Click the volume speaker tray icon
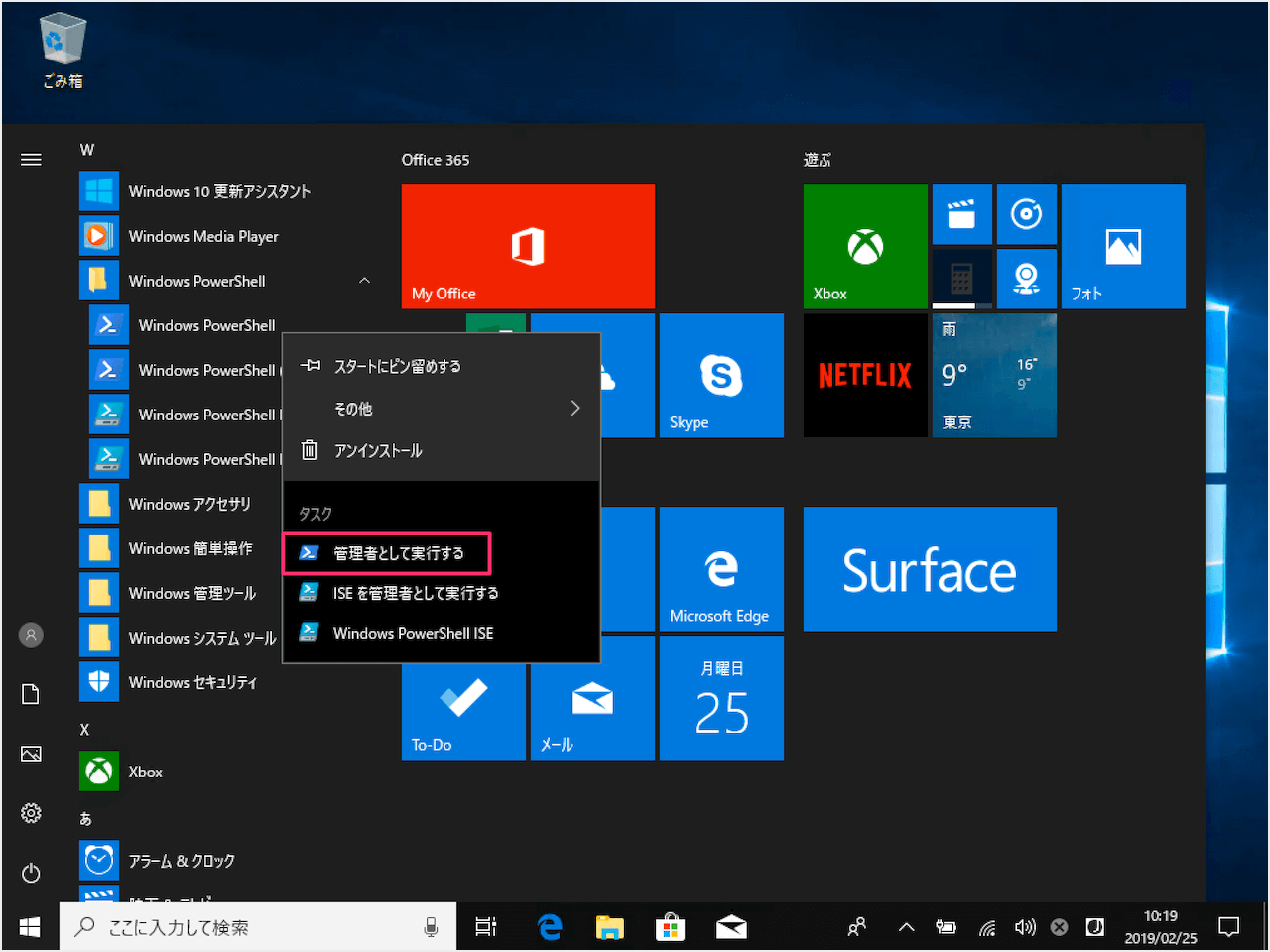Screen dimensions: 1270x952 coord(1025,927)
